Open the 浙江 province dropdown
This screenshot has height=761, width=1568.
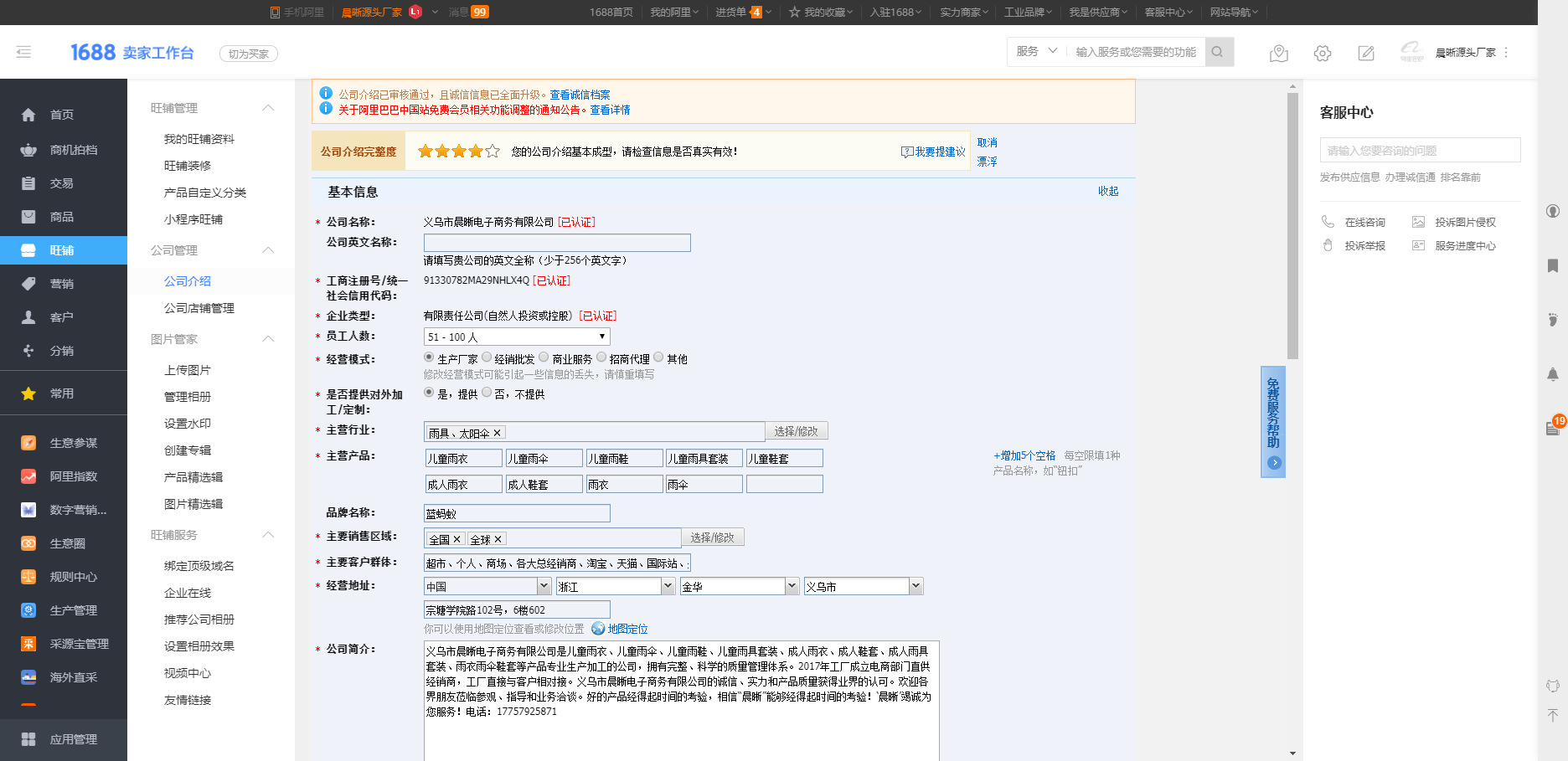point(616,586)
